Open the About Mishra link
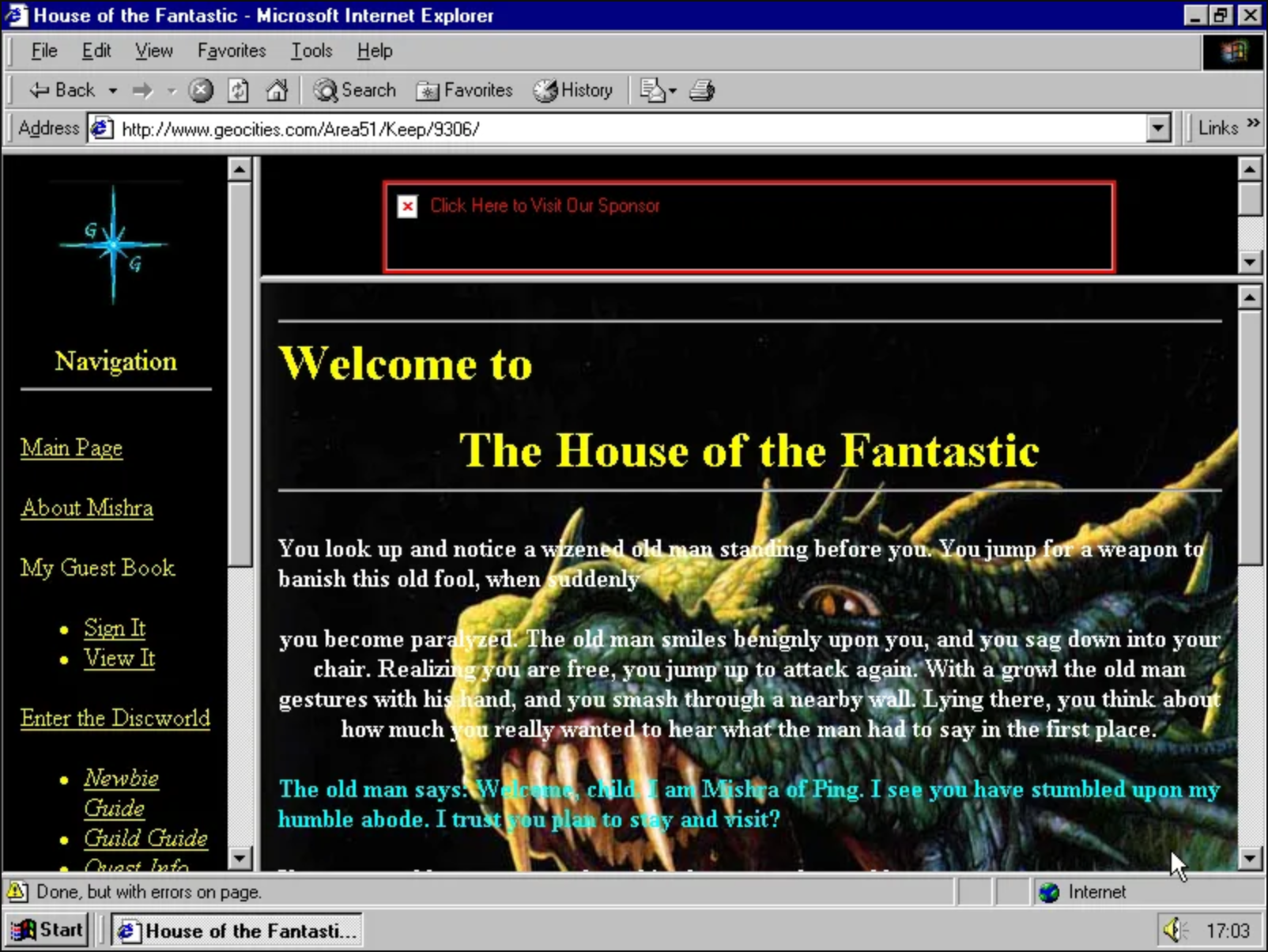The height and width of the screenshot is (952, 1268). coord(87,508)
